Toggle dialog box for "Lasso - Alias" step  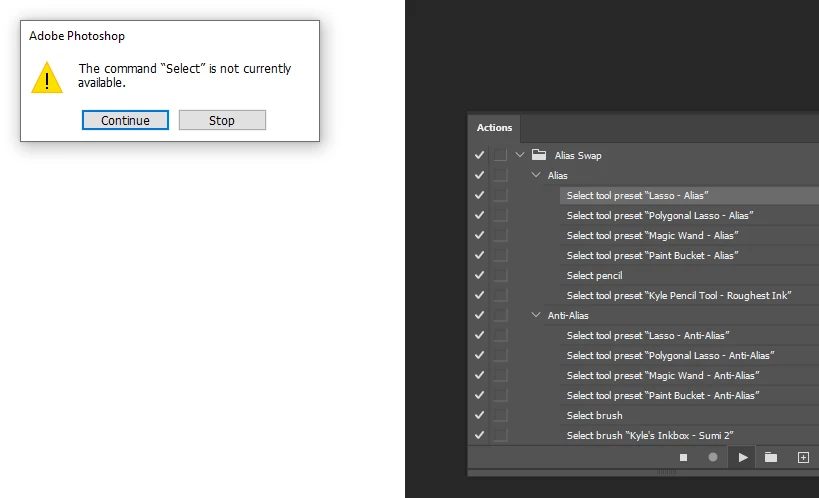(500, 195)
